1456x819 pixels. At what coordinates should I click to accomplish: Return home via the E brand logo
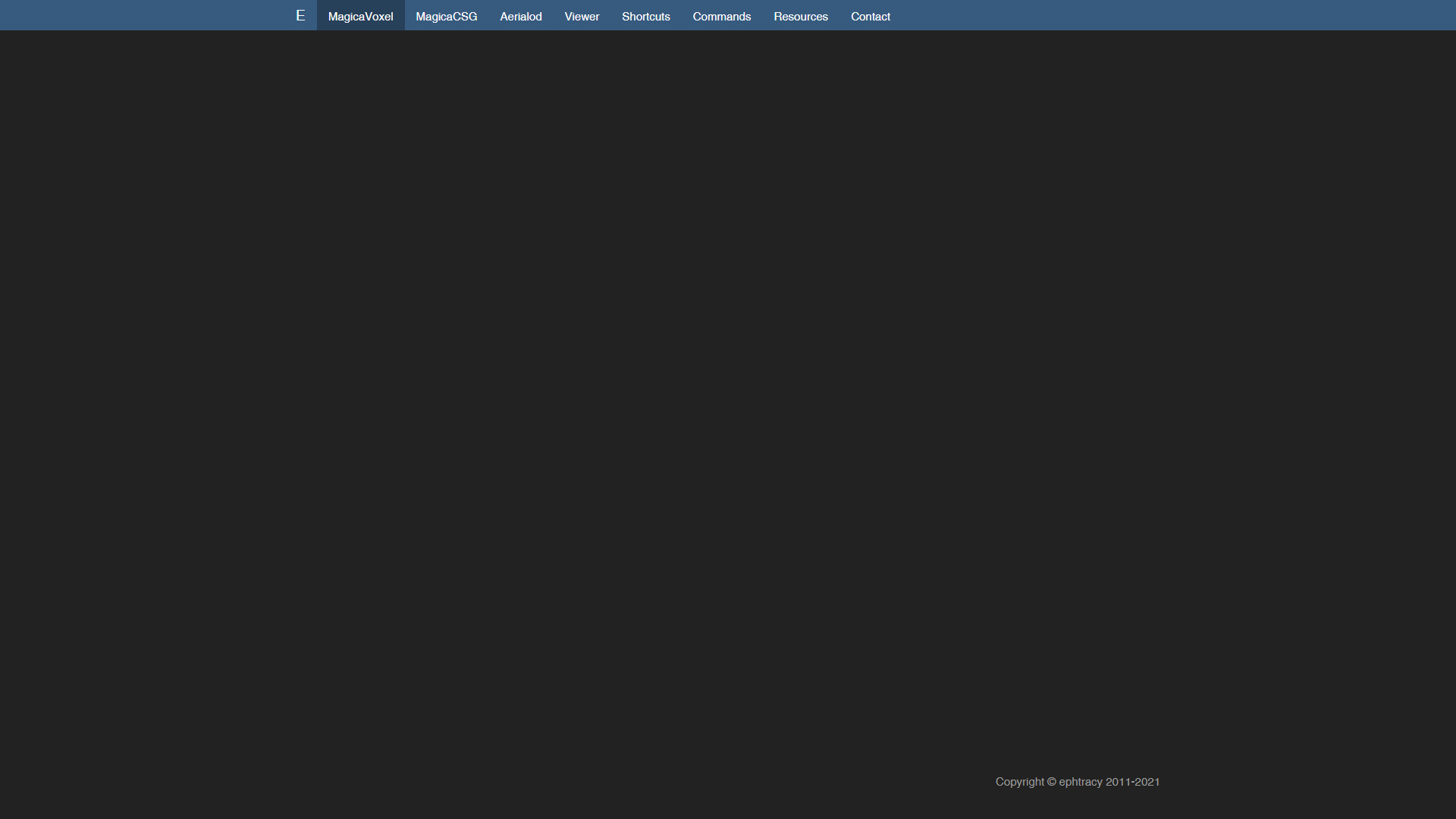pyautogui.click(x=300, y=16)
